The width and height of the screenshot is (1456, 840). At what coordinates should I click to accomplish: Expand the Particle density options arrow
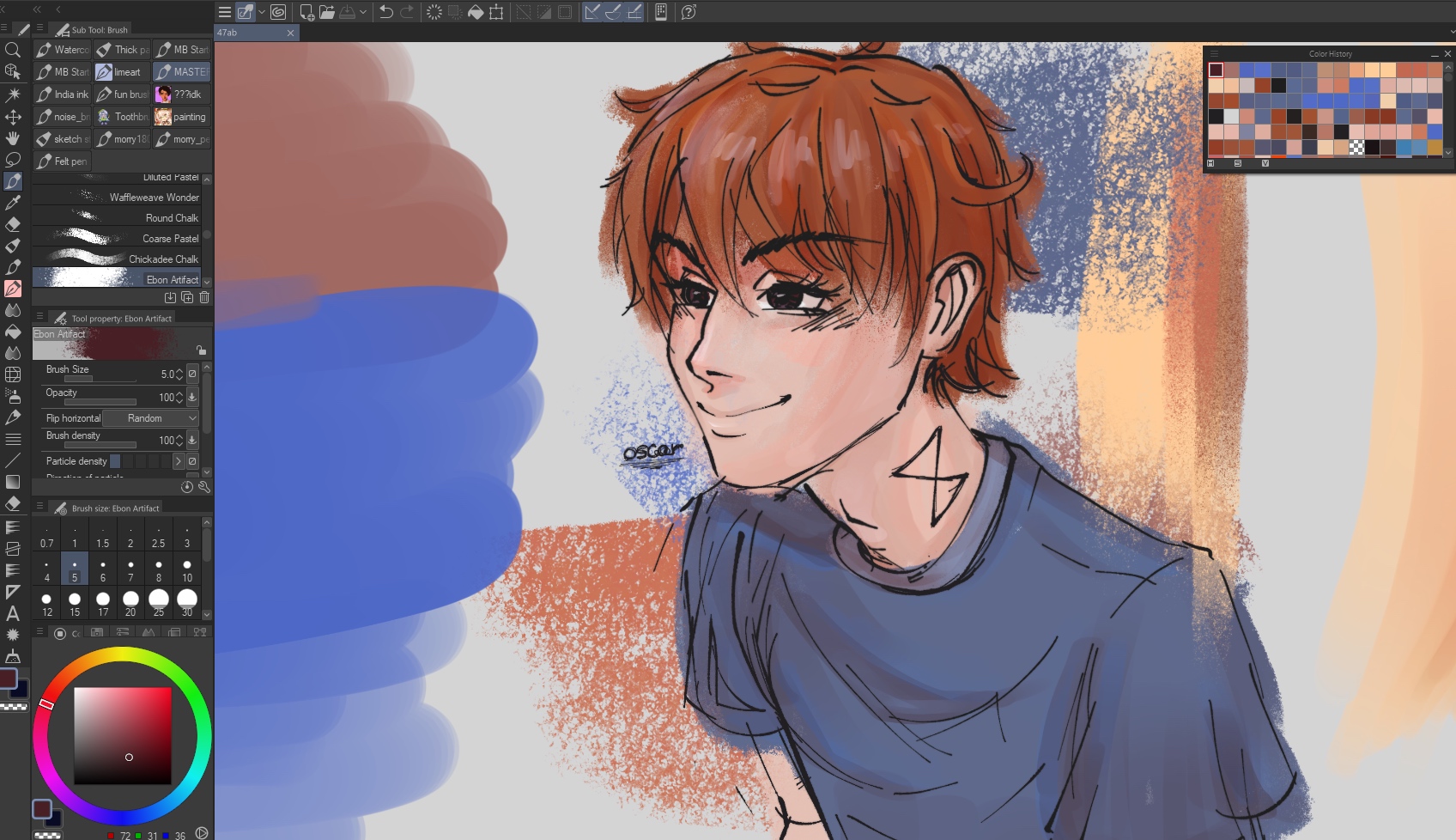(179, 461)
